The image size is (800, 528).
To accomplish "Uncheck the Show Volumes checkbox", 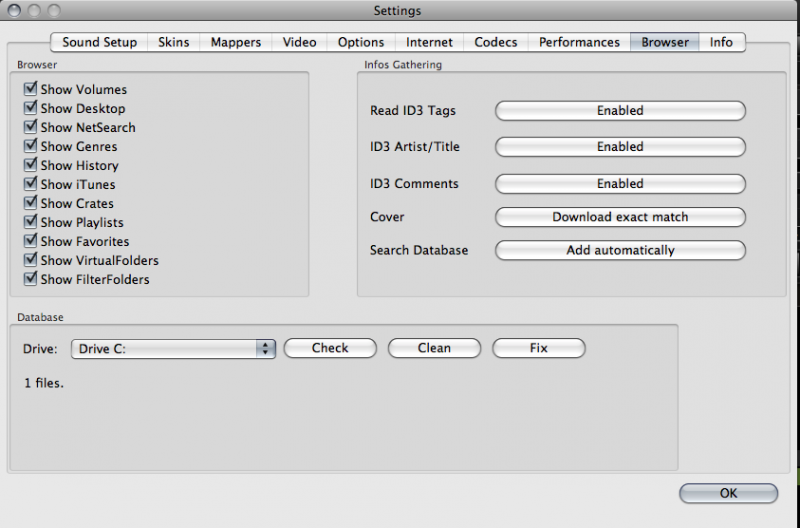I will click(x=30, y=90).
